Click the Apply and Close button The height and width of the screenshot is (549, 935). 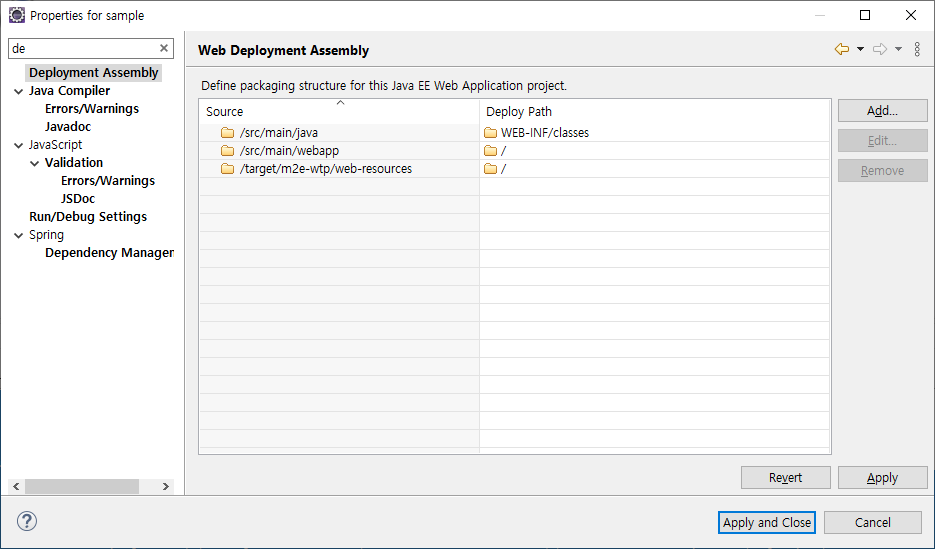767,522
